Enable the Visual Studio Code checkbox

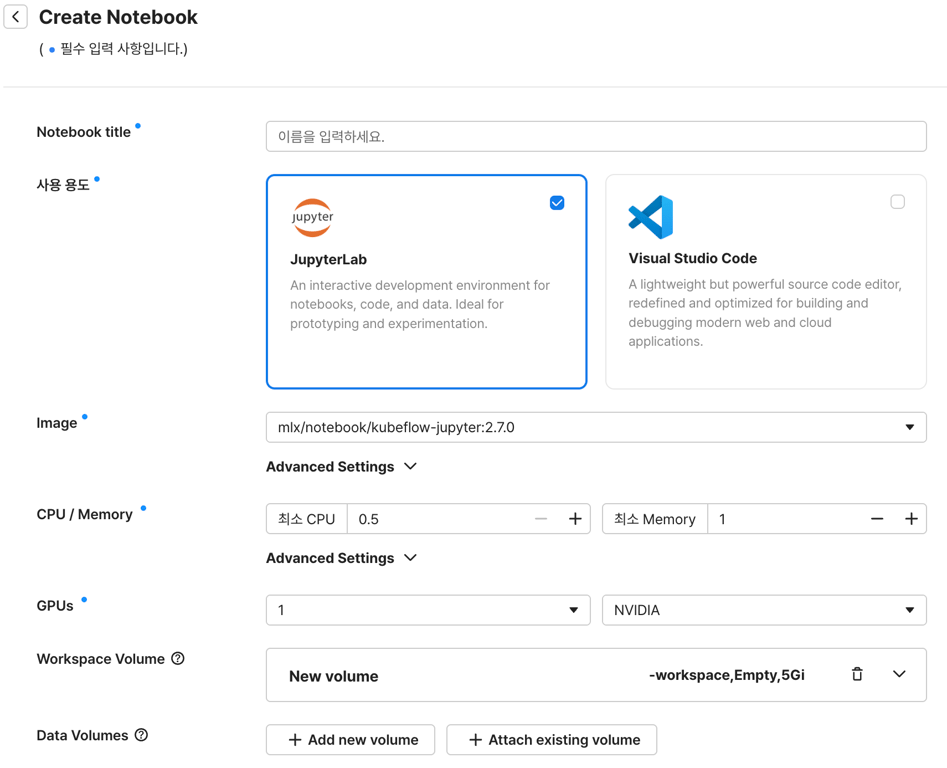click(896, 201)
